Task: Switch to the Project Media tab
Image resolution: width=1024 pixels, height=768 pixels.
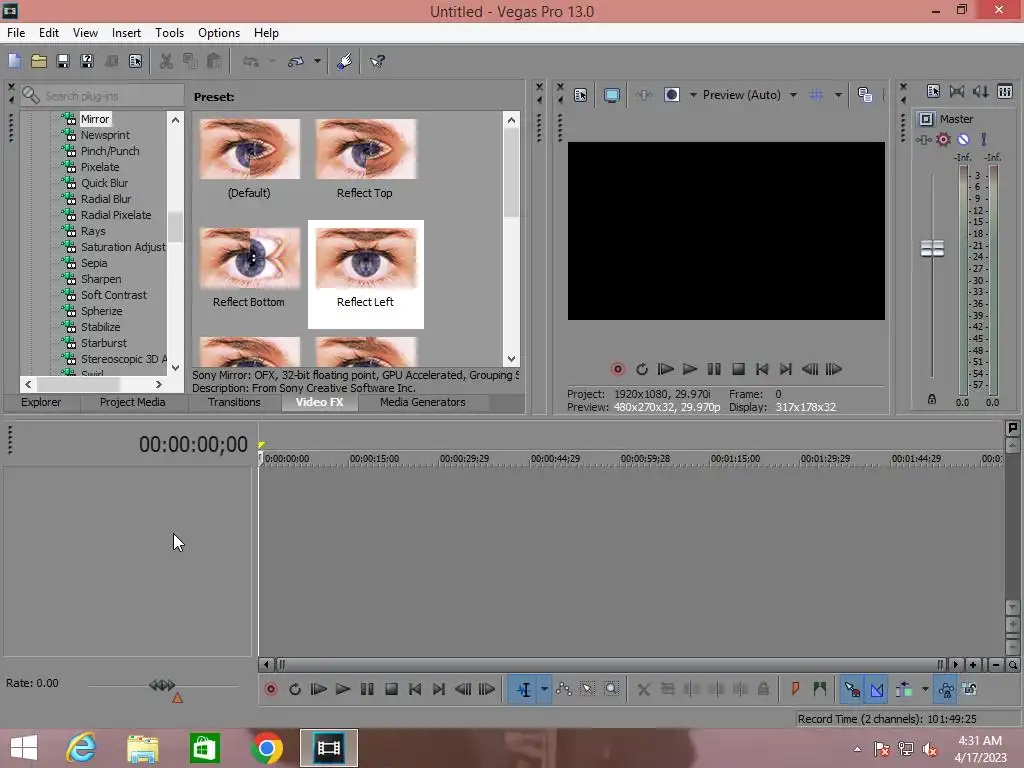Action: click(132, 402)
